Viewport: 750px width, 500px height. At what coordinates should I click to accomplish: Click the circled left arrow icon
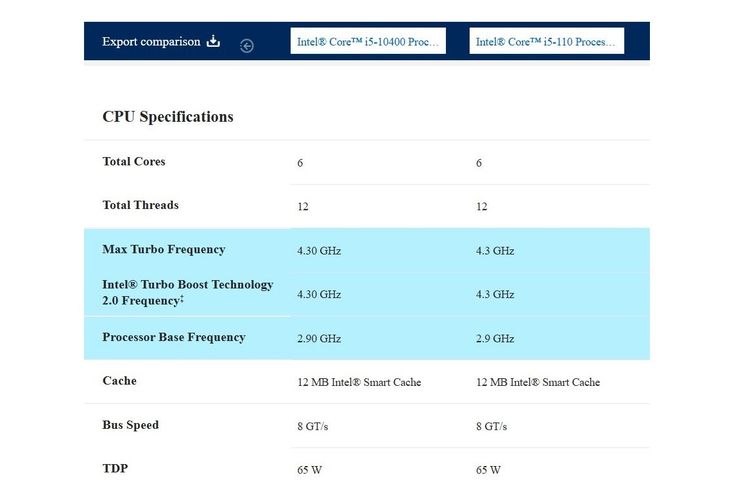(x=247, y=46)
